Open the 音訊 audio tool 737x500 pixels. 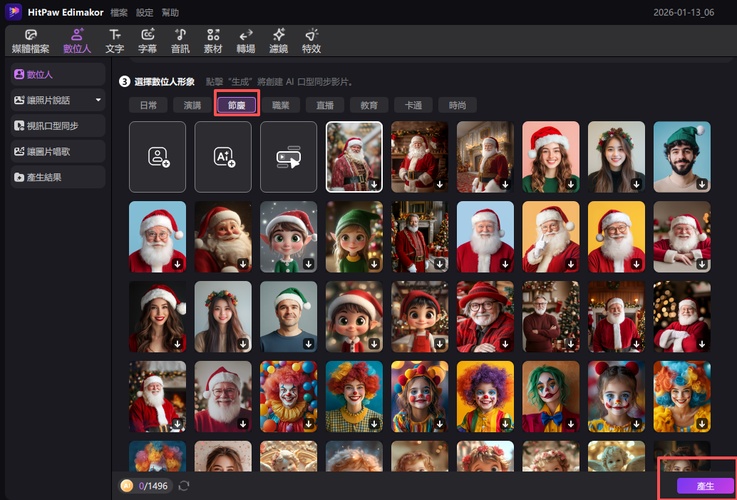tap(180, 41)
